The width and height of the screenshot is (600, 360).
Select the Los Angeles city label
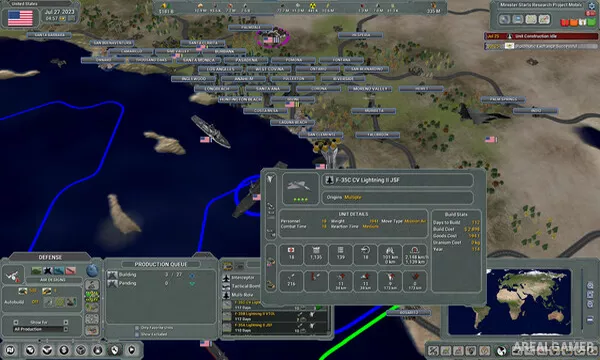[x=220, y=69]
